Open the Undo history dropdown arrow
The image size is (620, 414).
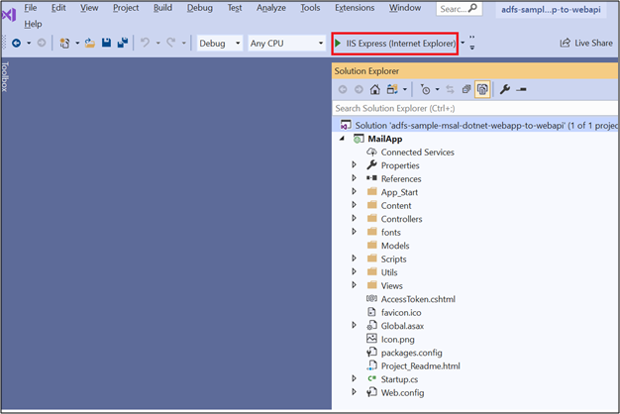pos(158,43)
